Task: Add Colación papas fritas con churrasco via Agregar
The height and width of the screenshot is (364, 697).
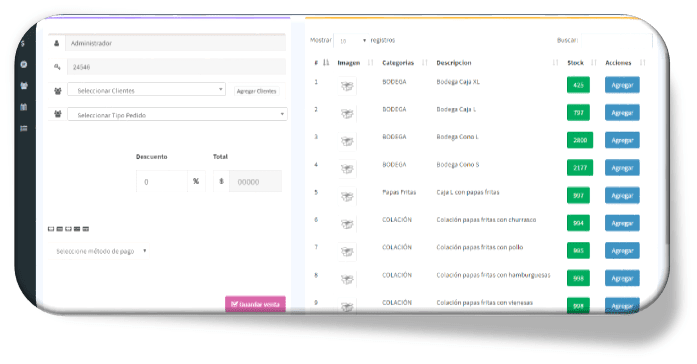Action: click(x=622, y=223)
